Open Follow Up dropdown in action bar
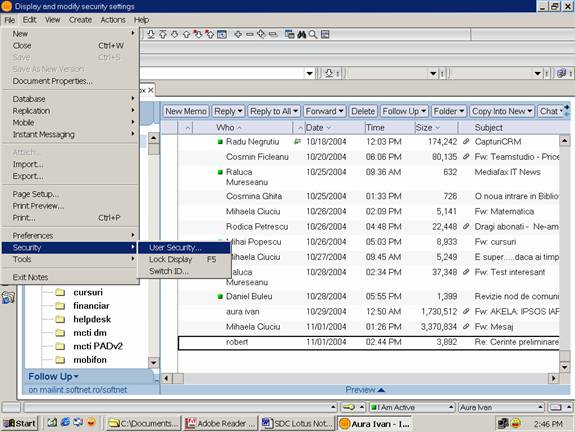The height and width of the screenshot is (432, 575). (404, 111)
